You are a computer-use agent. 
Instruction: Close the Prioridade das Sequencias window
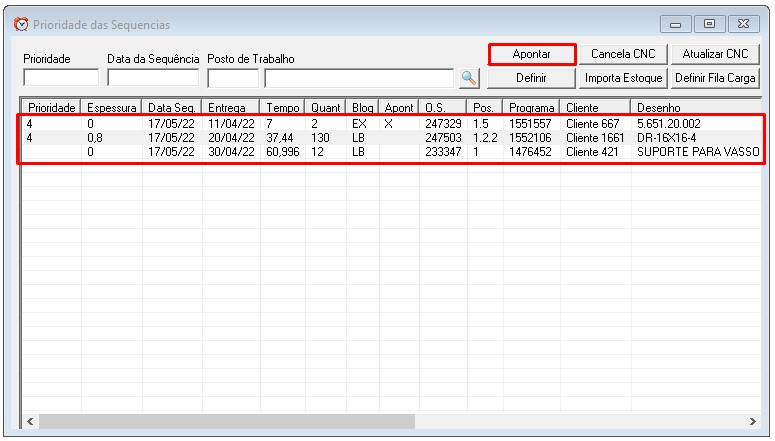pyautogui.click(x=743, y=24)
